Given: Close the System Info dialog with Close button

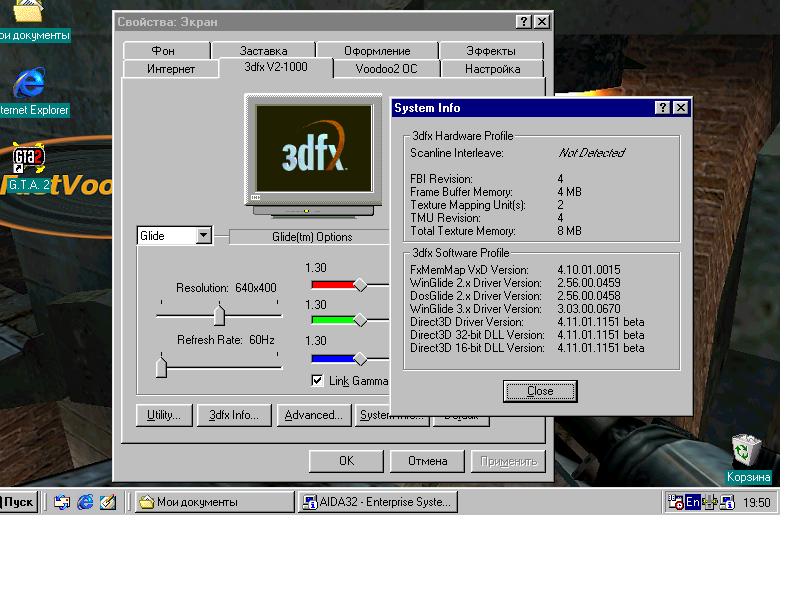Looking at the screenshot, I should click(x=540, y=391).
